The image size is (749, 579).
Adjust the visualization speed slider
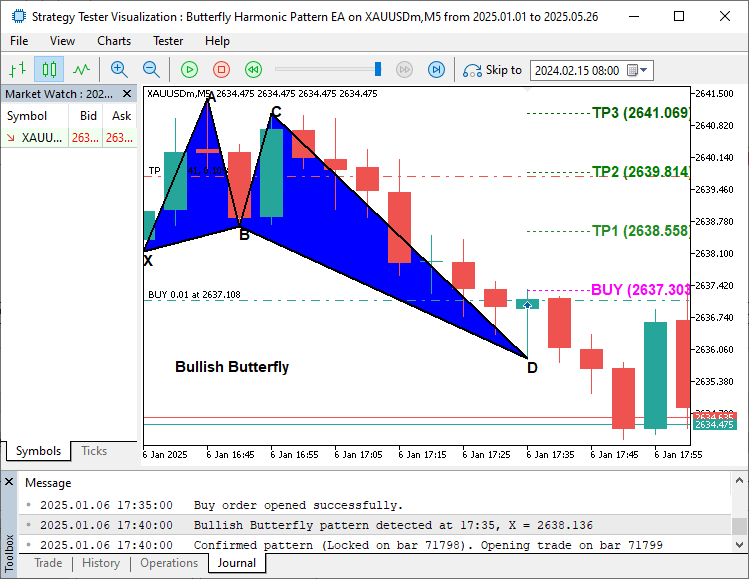point(378,69)
